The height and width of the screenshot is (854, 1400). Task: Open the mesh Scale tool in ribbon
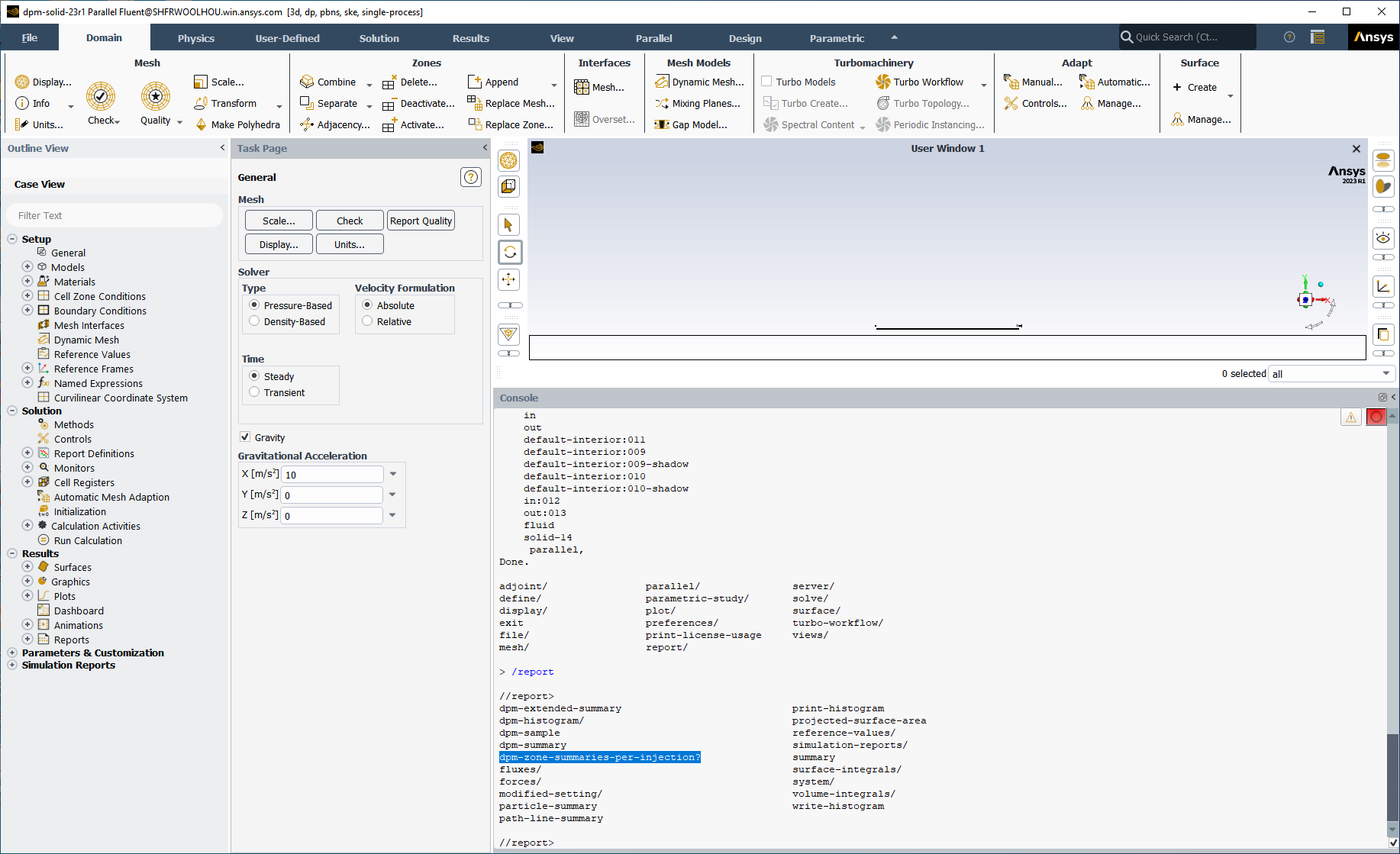[x=219, y=82]
